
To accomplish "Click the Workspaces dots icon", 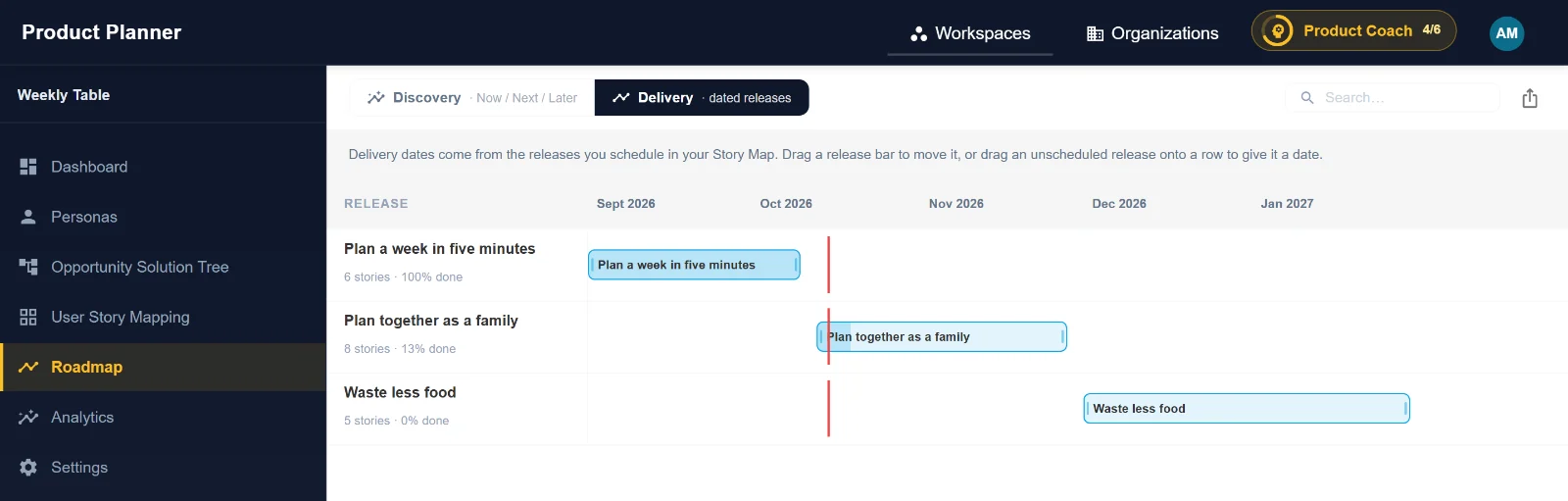I will click(918, 33).
